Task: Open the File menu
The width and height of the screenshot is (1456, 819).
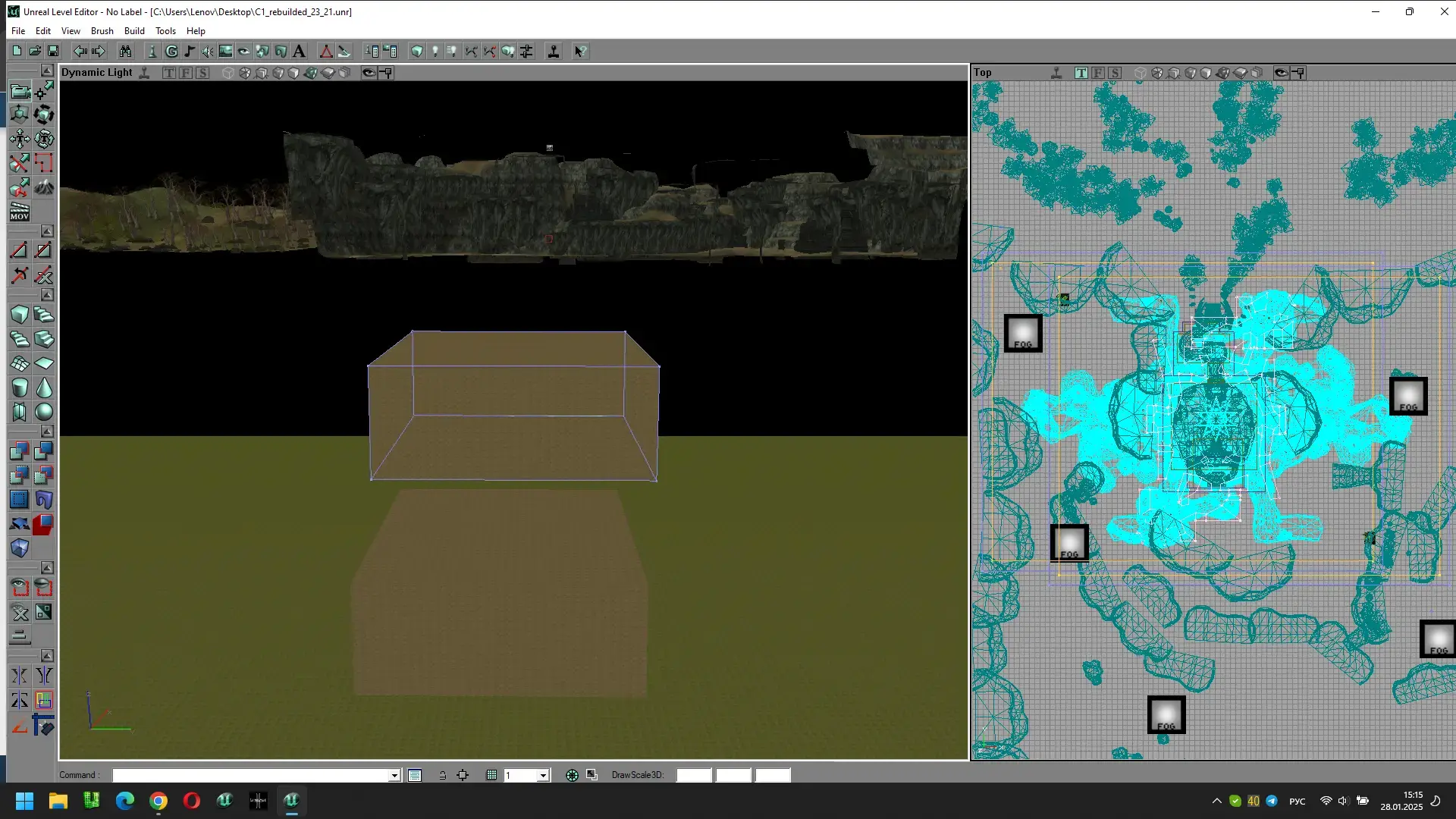Action: coord(18,31)
